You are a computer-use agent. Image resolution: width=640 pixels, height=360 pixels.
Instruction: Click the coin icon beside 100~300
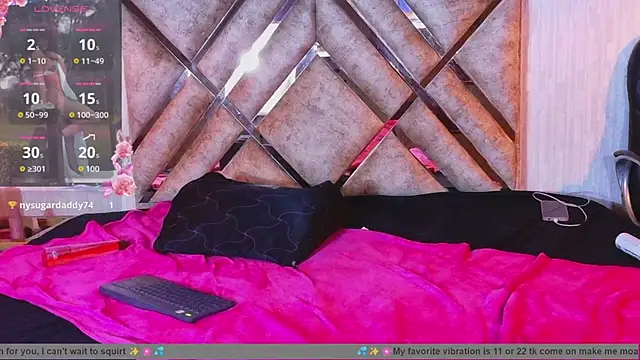pos(72,115)
